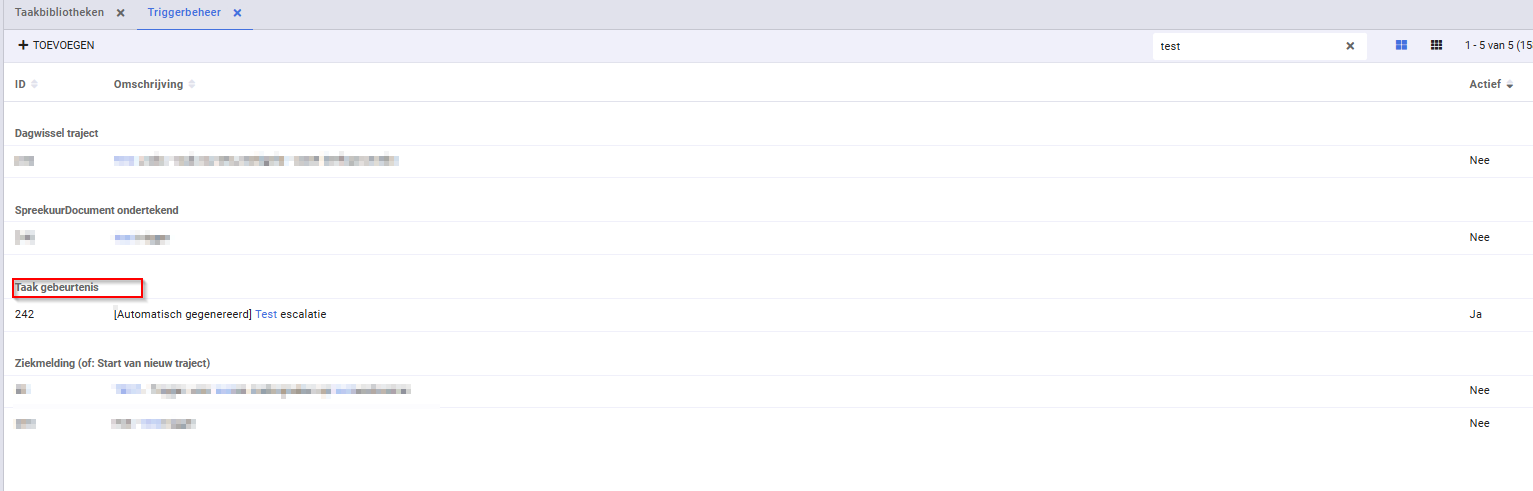Close the Triggerbeheer tab

coord(237,13)
